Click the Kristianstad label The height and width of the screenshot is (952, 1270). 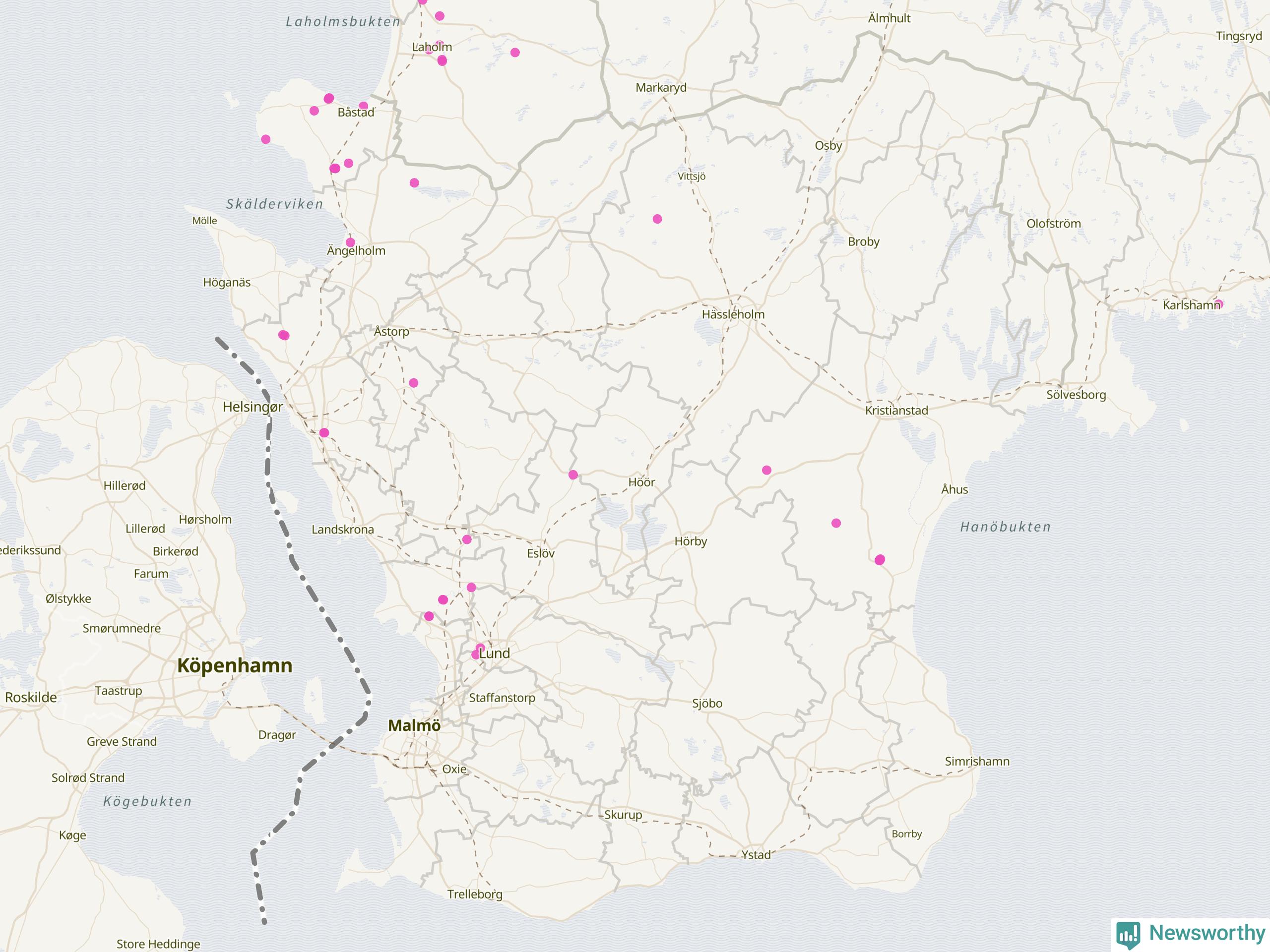[x=896, y=410]
